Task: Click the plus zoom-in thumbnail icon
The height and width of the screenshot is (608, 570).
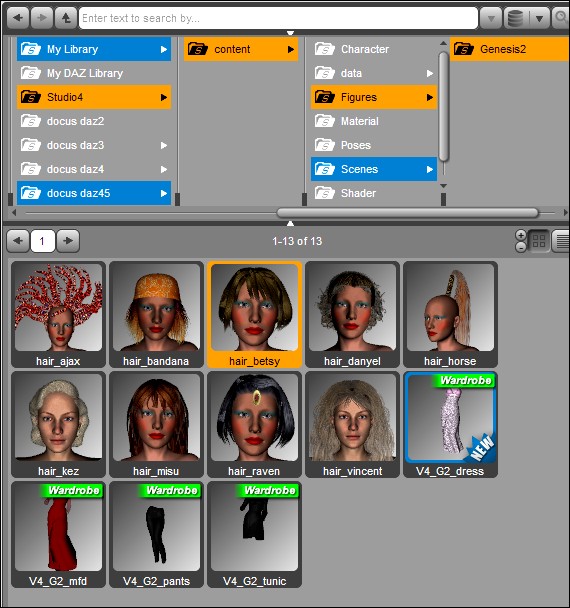Action: [521, 235]
